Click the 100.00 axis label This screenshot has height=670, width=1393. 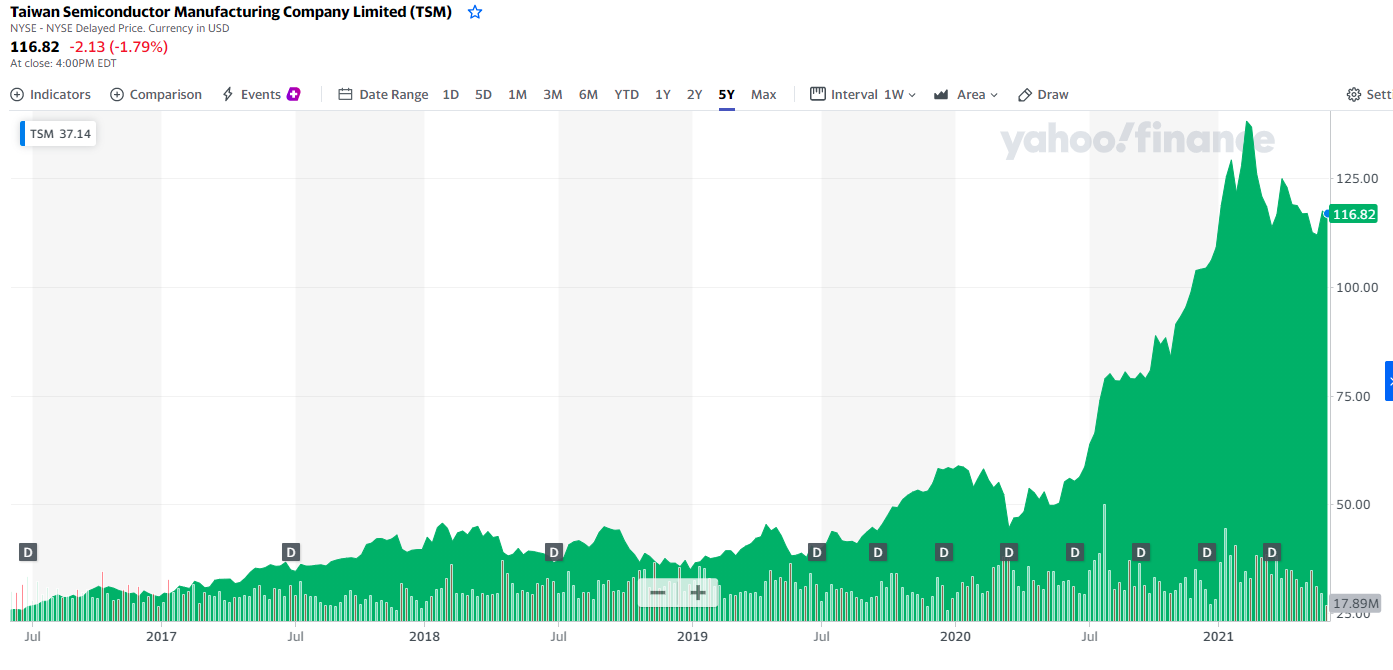[x=1357, y=287]
